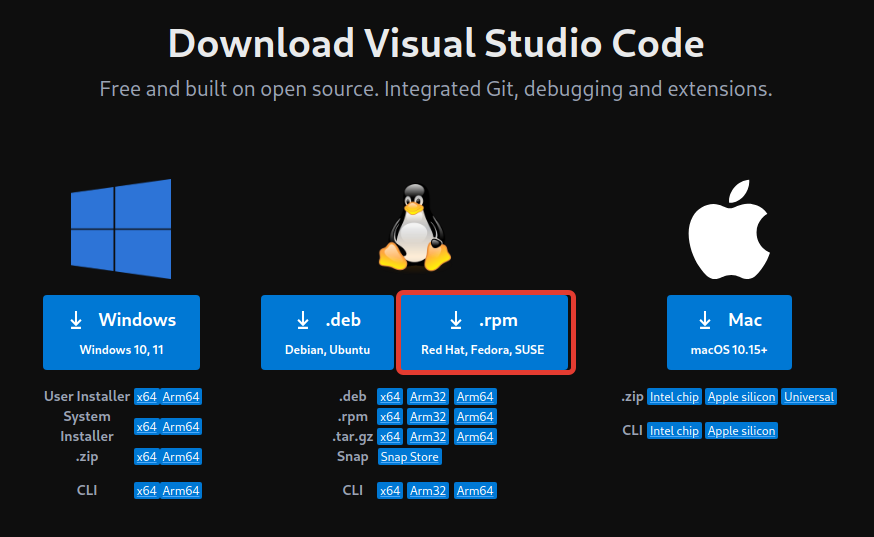The height and width of the screenshot is (537, 874).
Task: Get Linux CLI x64 link
Action: [390, 491]
